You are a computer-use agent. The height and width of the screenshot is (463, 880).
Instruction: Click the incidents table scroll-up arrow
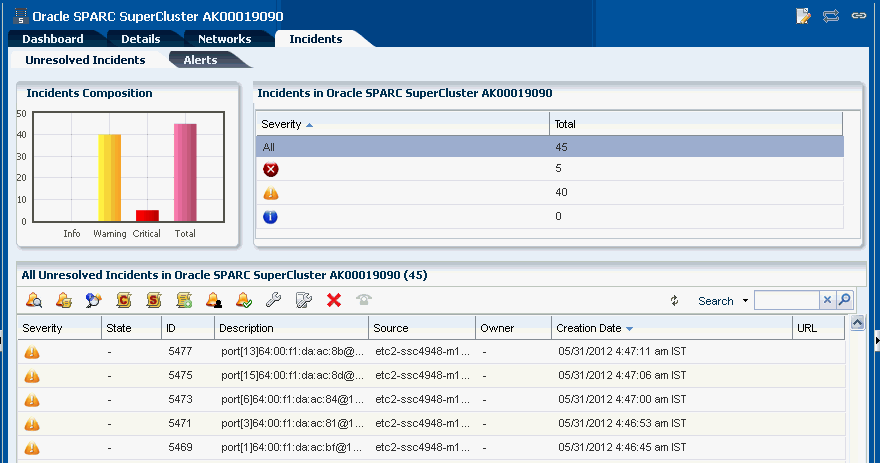[857, 323]
